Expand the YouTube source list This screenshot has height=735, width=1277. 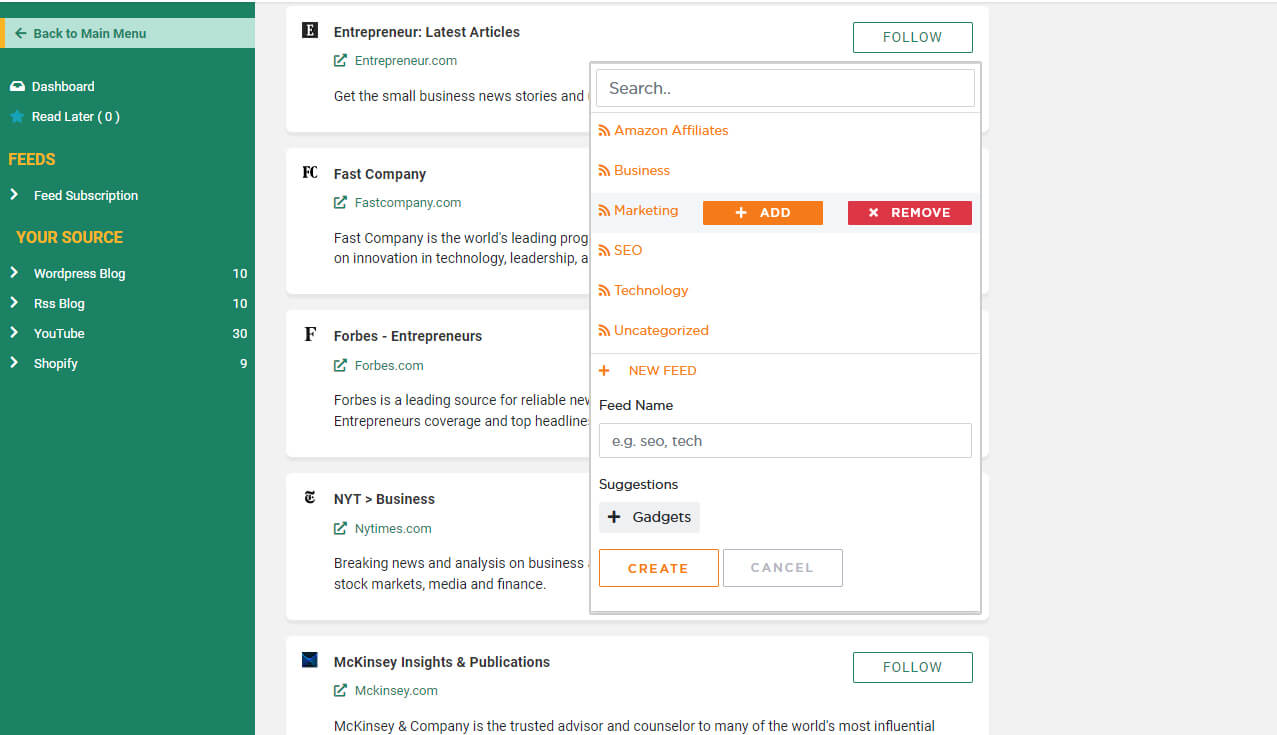pyautogui.click(x=127, y=333)
